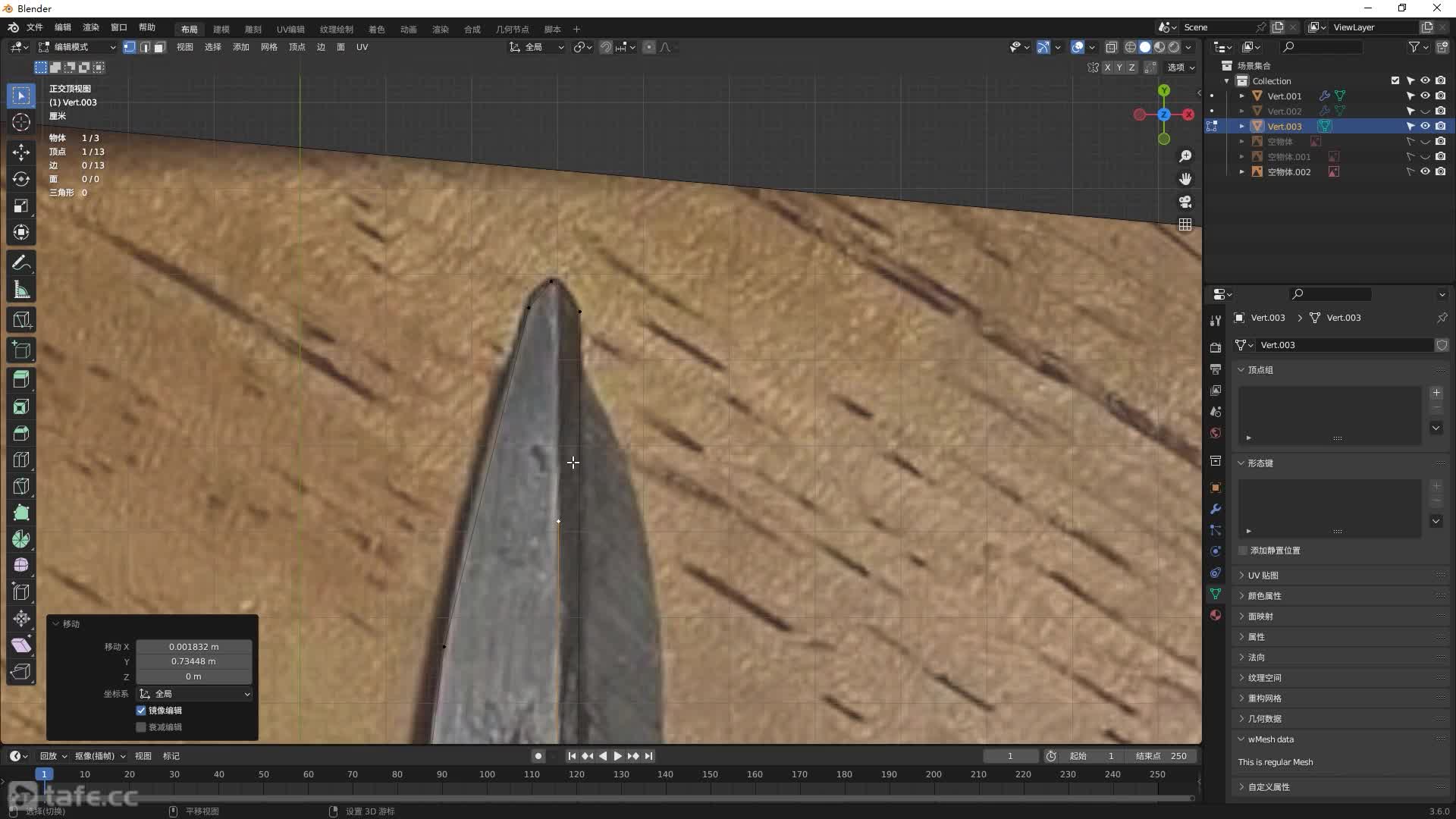Viewport: 1456px width, 819px height.
Task: Open the Modifiers wrench properties tab
Action: (1216, 509)
